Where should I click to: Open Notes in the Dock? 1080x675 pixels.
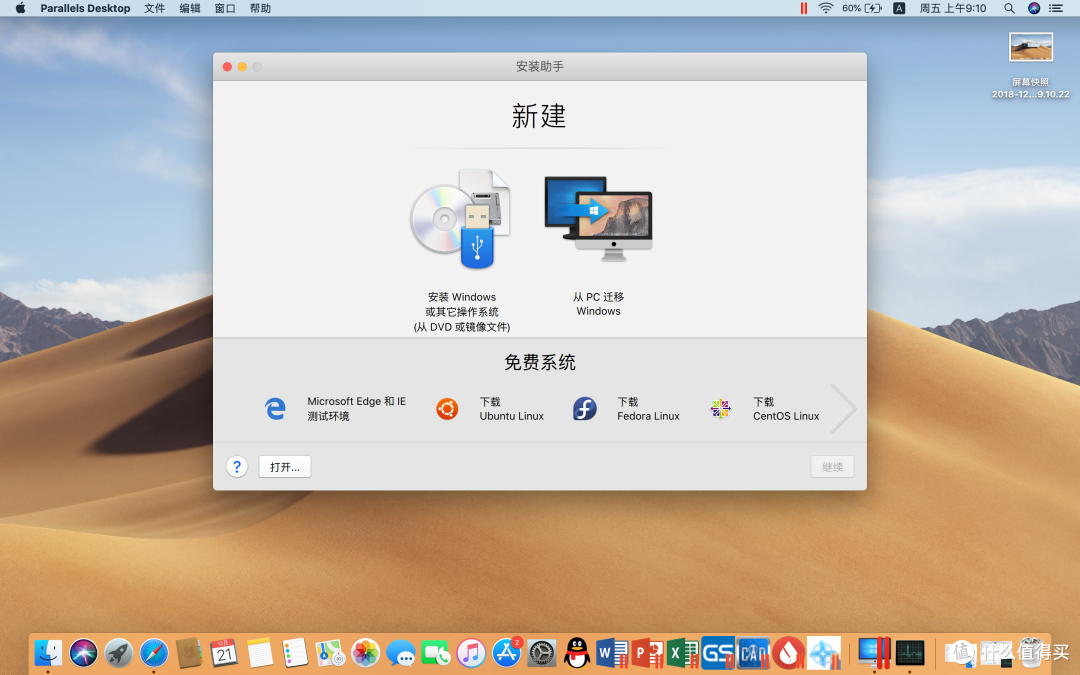tap(260, 652)
